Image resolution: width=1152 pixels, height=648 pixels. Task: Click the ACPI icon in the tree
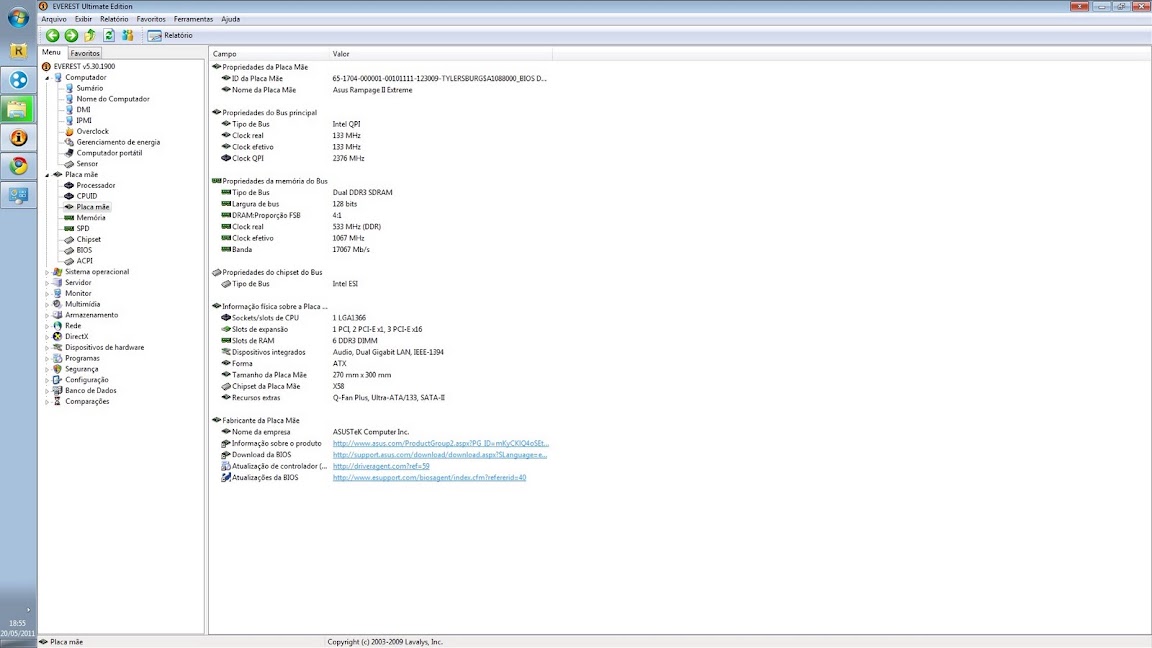pyautogui.click(x=69, y=261)
